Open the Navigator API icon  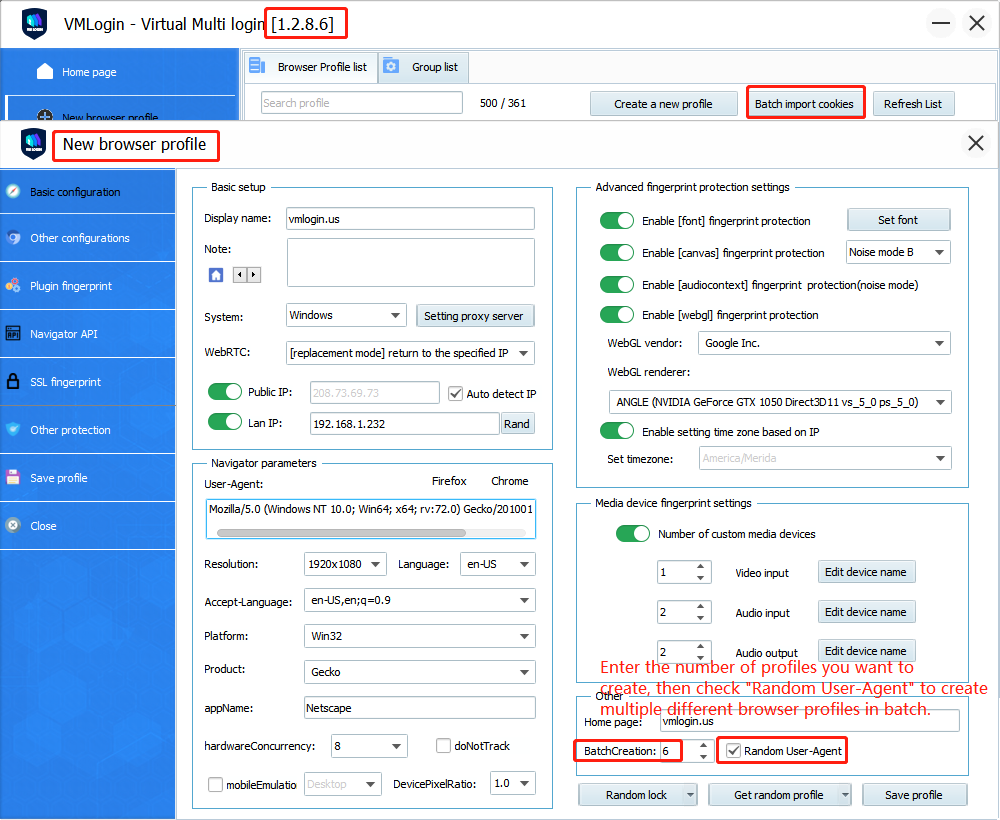(x=13, y=334)
